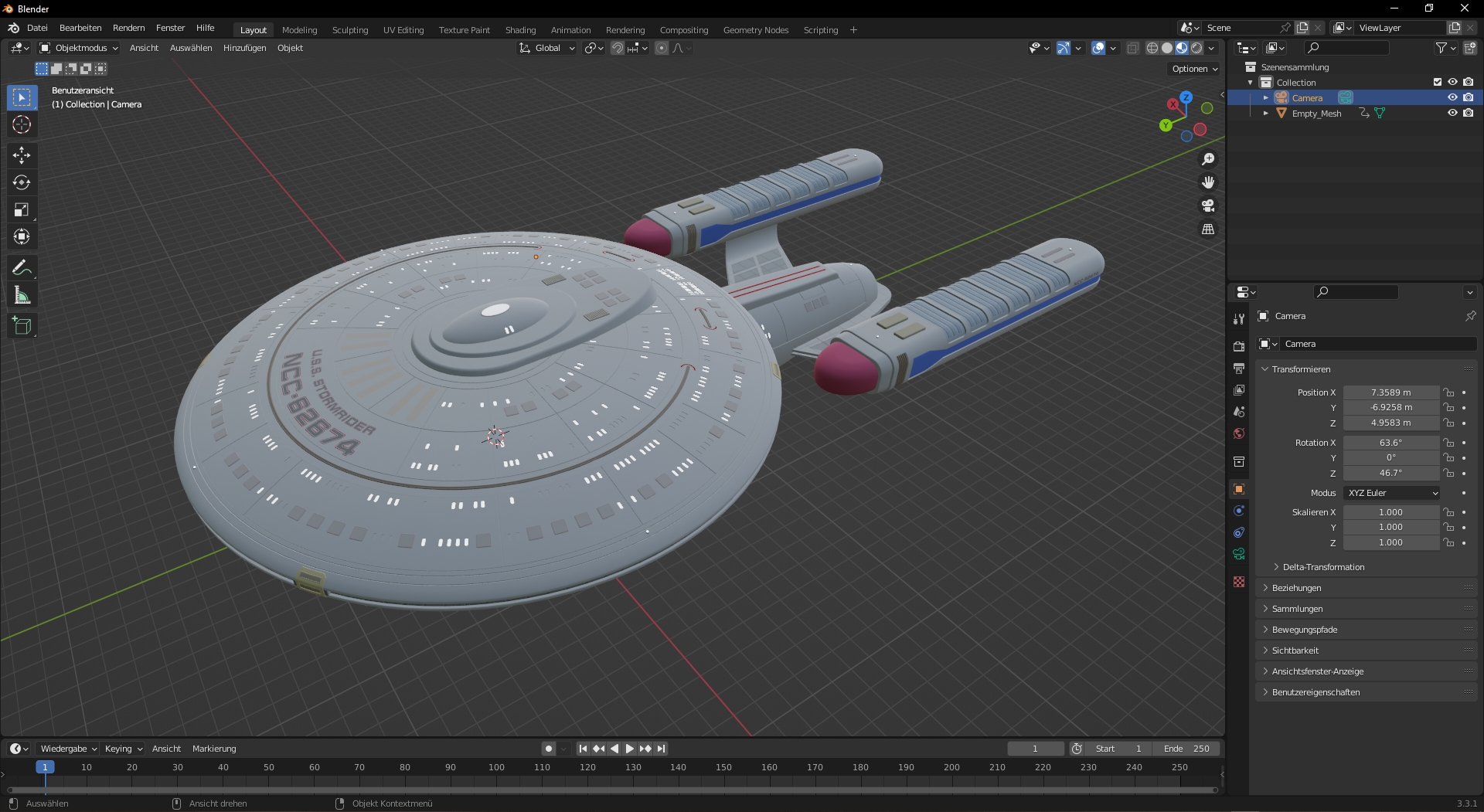This screenshot has width=1484, height=812.
Task: Open the Rendern menu
Action: (128, 28)
